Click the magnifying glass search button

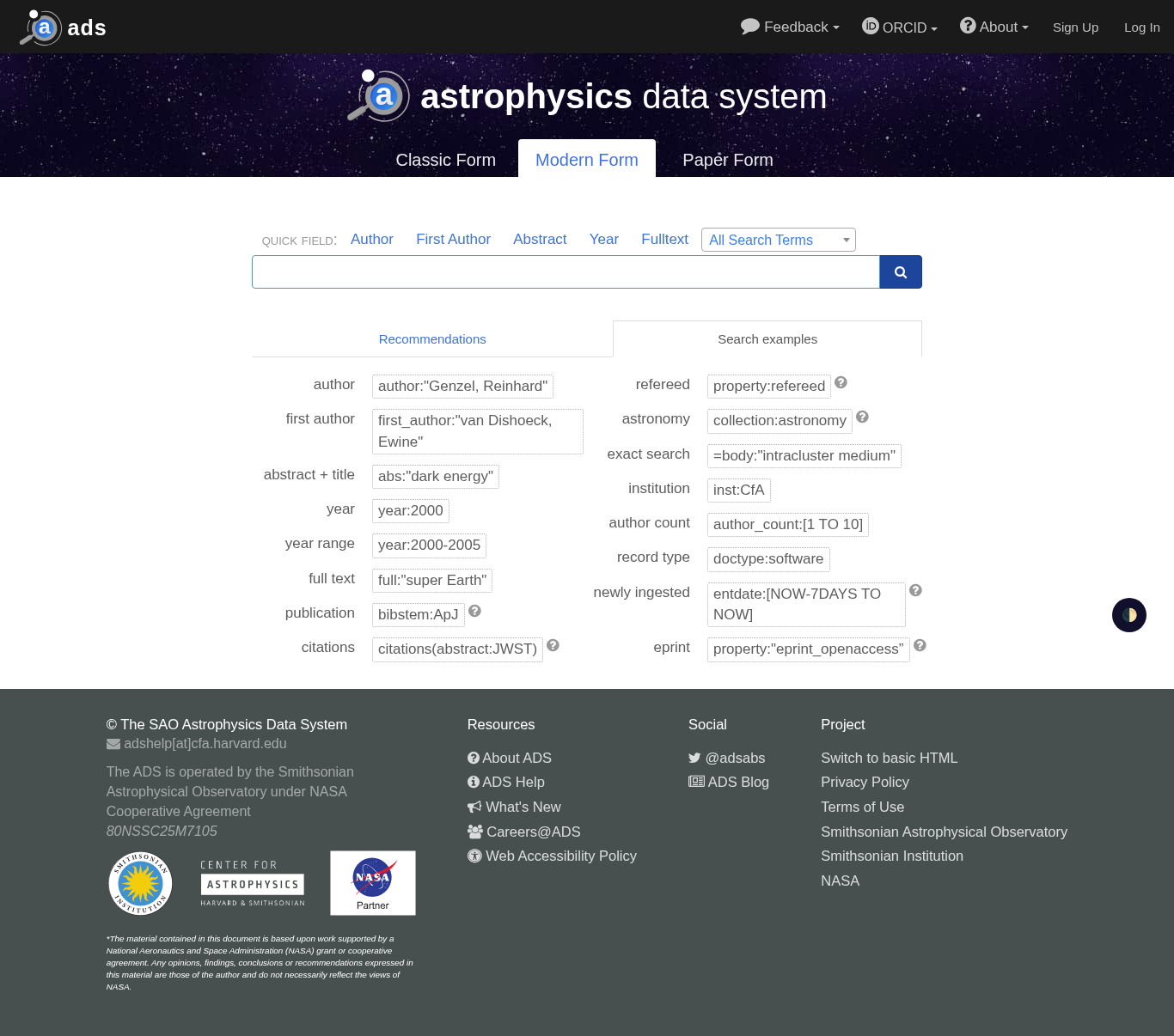(x=901, y=272)
